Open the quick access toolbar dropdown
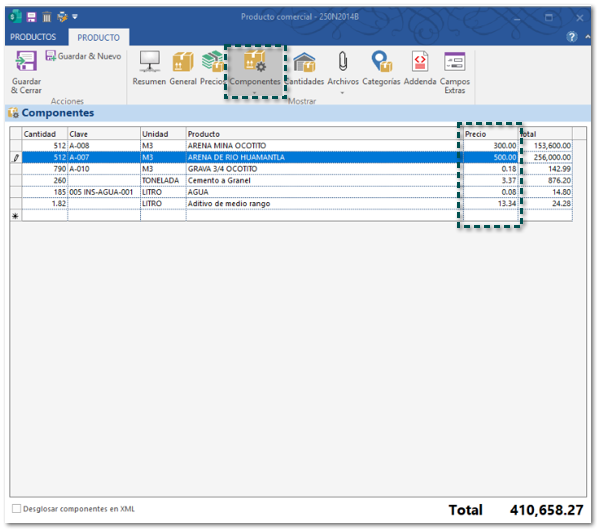This screenshot has height=532, width=600. [x=75, y=17]
